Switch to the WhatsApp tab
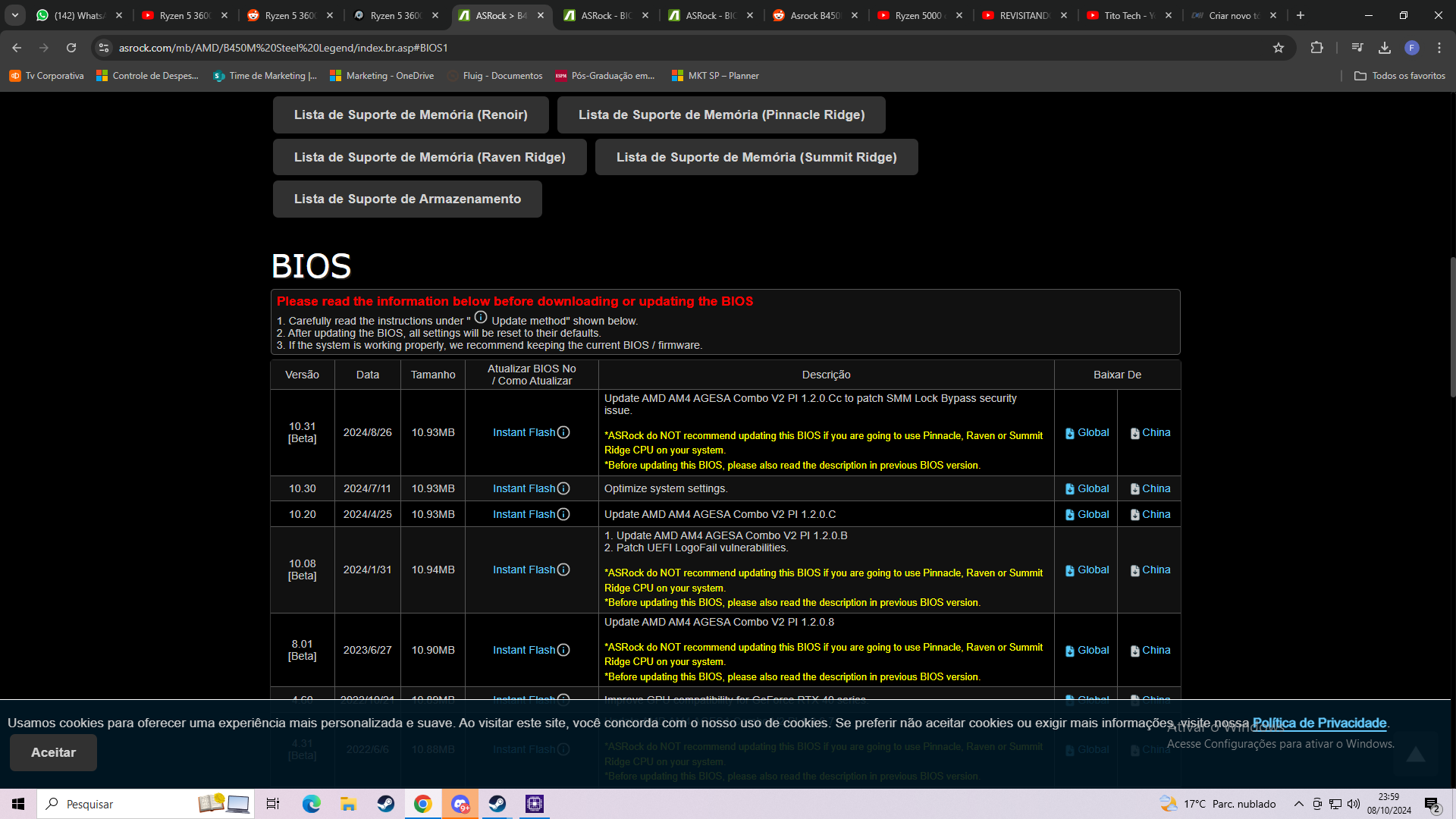Viewport: 1456px width, 819px height. 78,15
